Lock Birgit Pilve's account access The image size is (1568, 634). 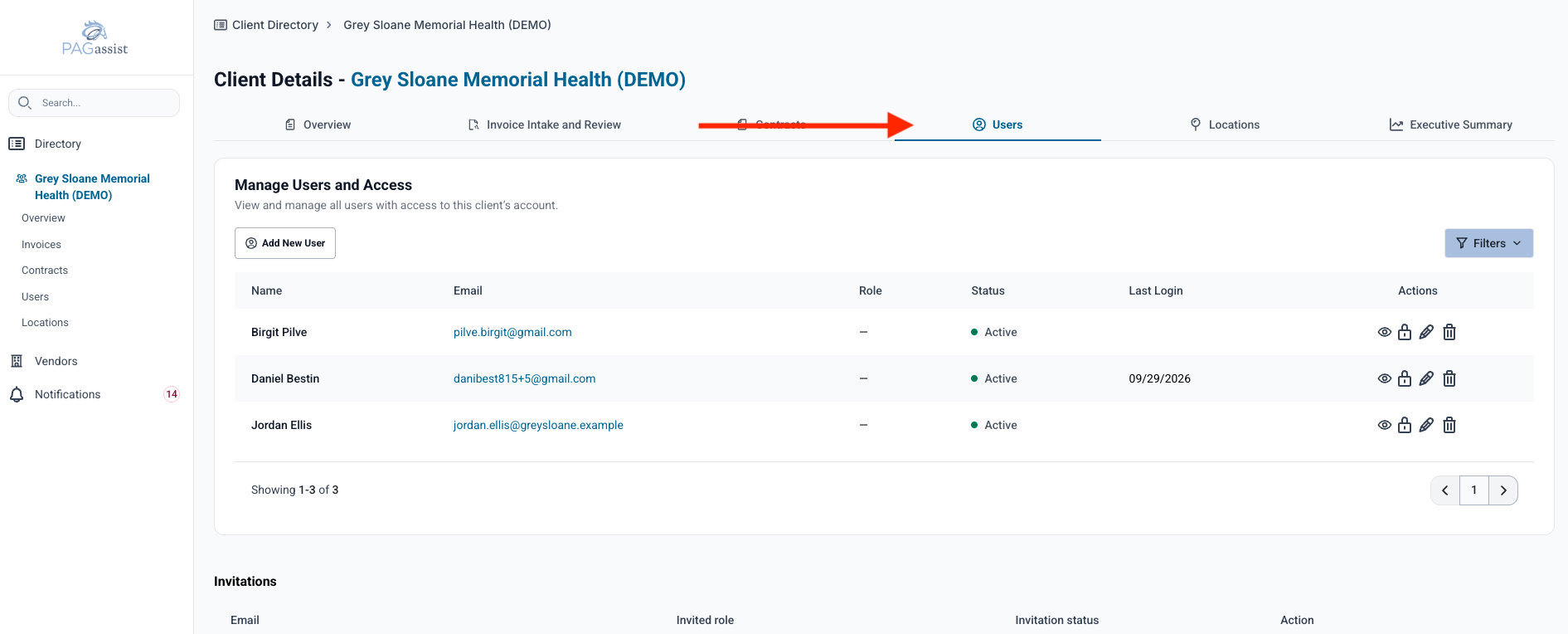(x=1405, y=332)
